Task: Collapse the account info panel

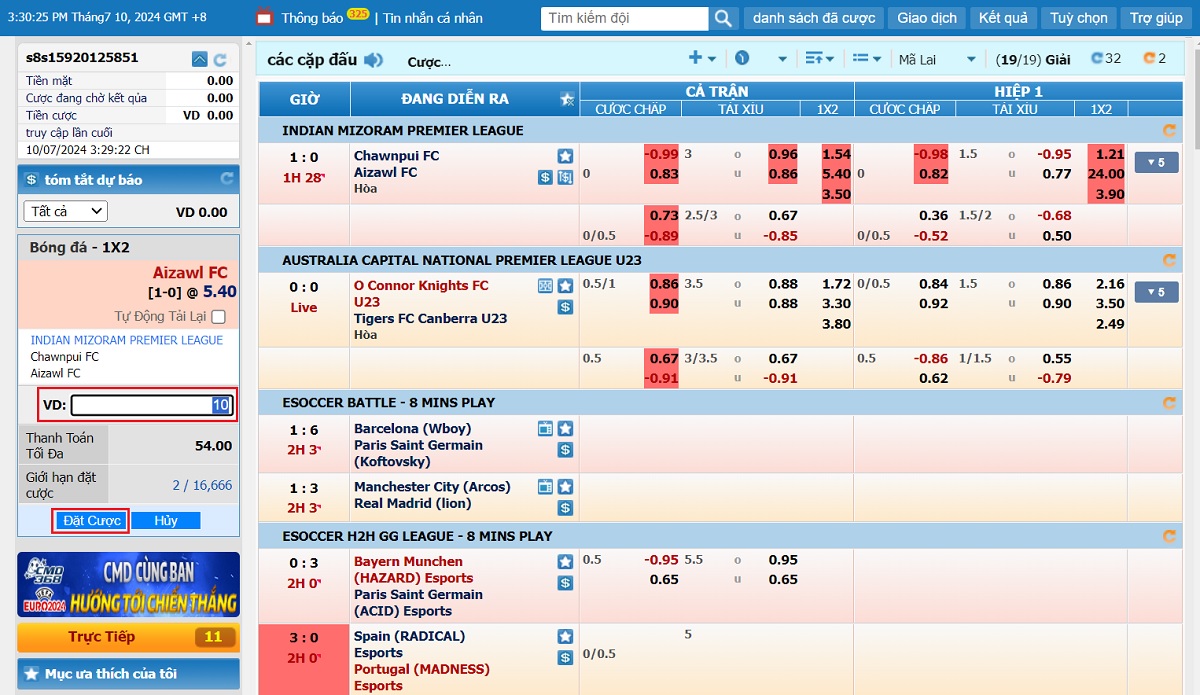Action: [200, 60]
